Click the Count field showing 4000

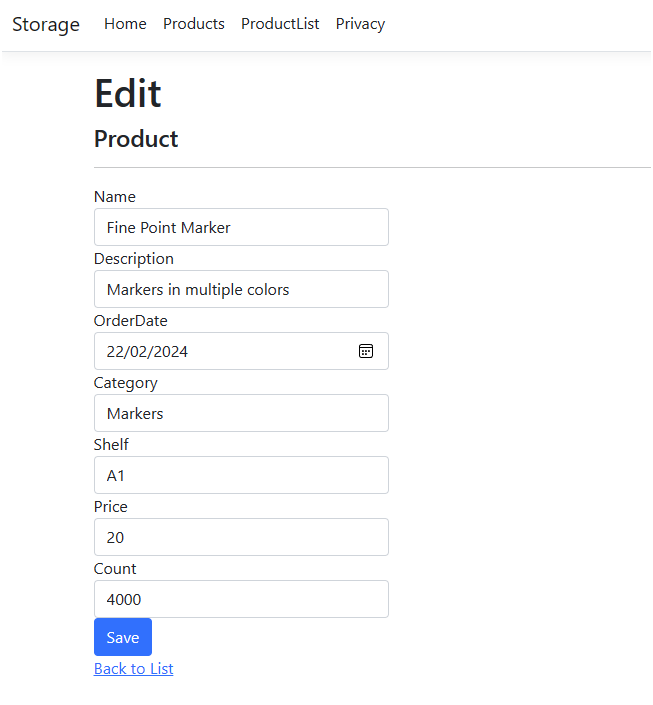(x=241, y=599)
